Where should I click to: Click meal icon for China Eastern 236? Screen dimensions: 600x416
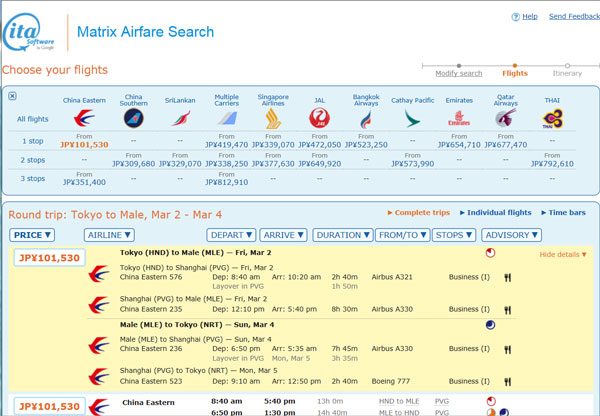coord(507,349)
